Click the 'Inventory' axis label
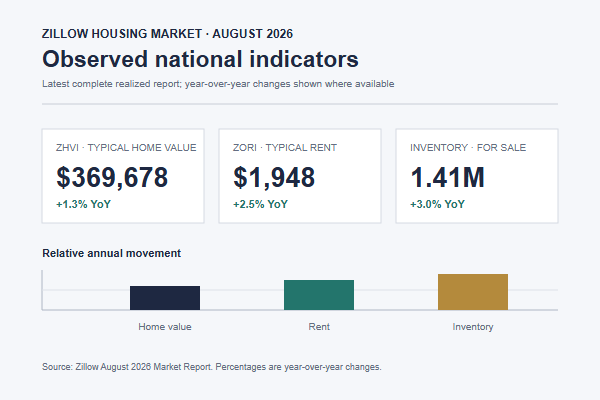This screenshot has height=400, width=600. [473, 327]
